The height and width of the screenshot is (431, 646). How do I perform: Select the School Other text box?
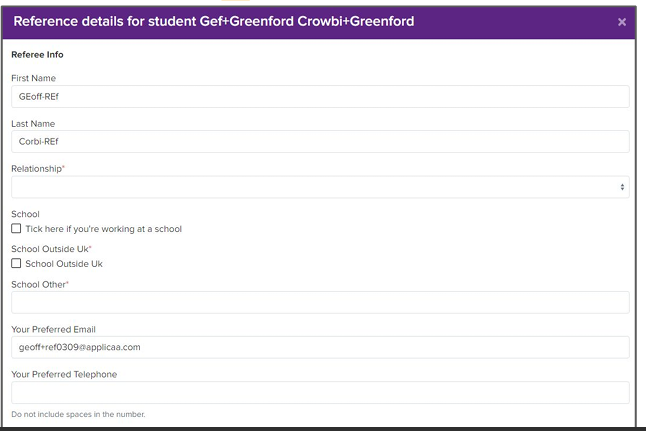[320, 302]
